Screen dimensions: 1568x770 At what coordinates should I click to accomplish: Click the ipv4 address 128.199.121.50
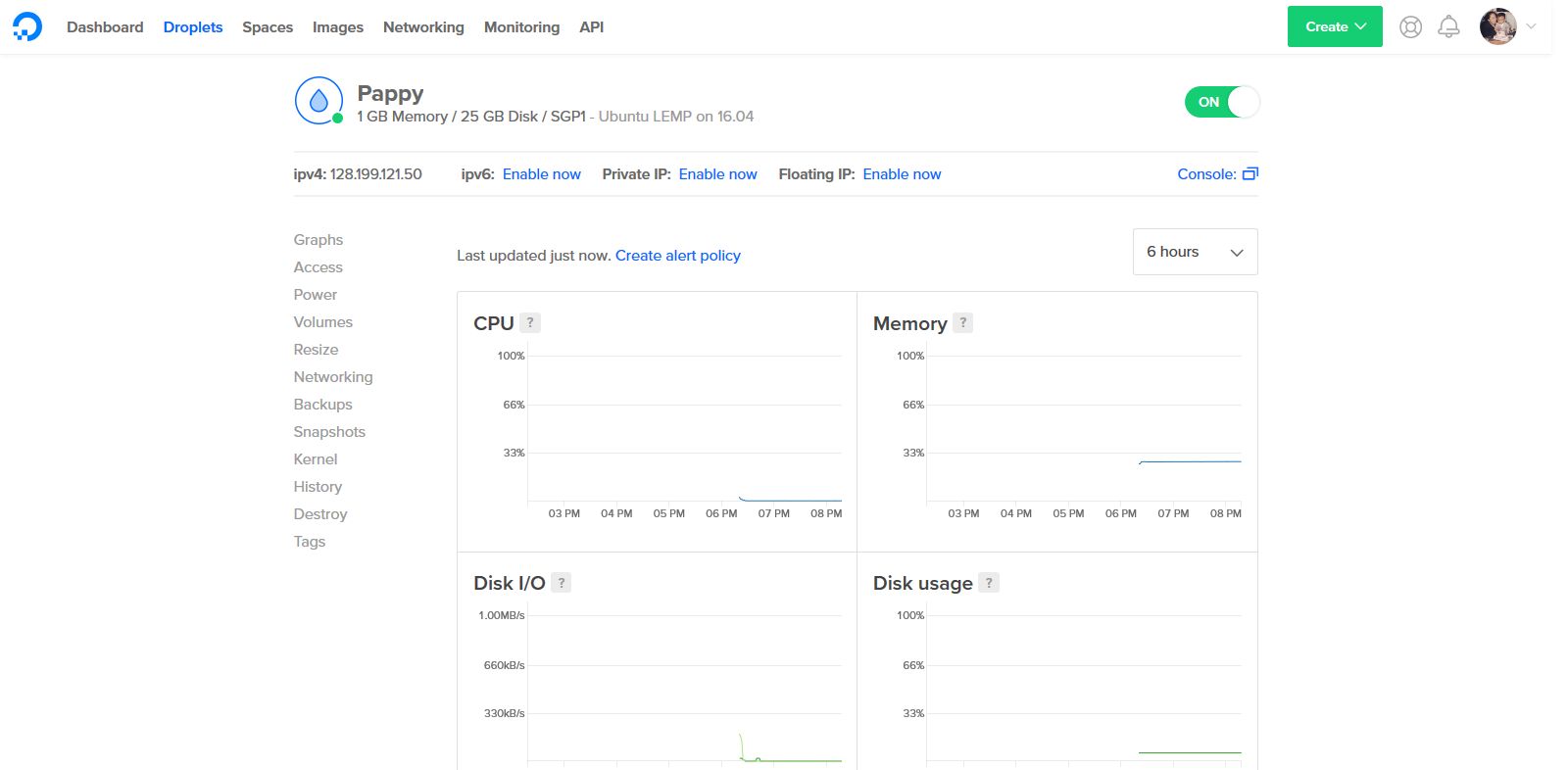[376, 173]
